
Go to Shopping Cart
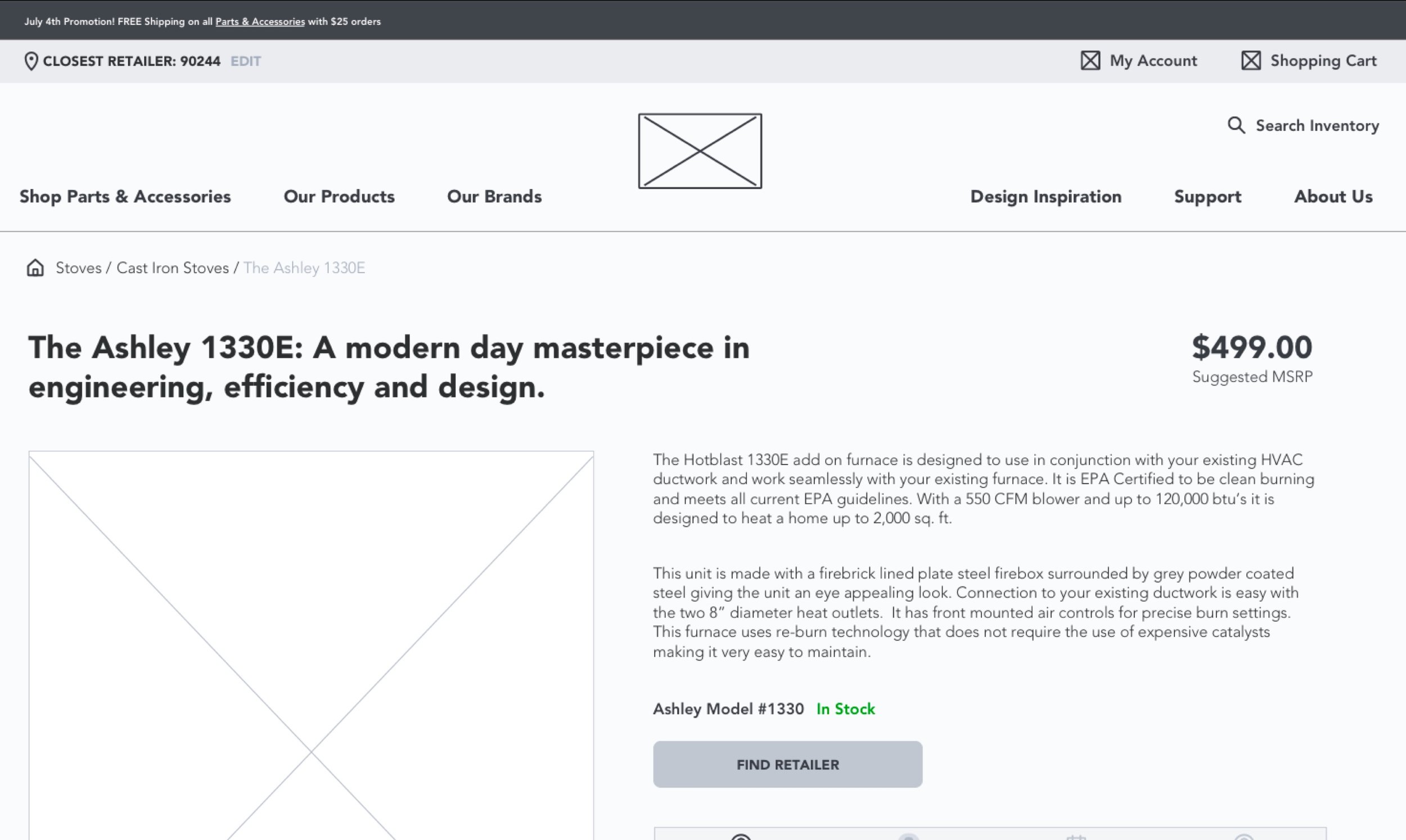pos(1323,61)
